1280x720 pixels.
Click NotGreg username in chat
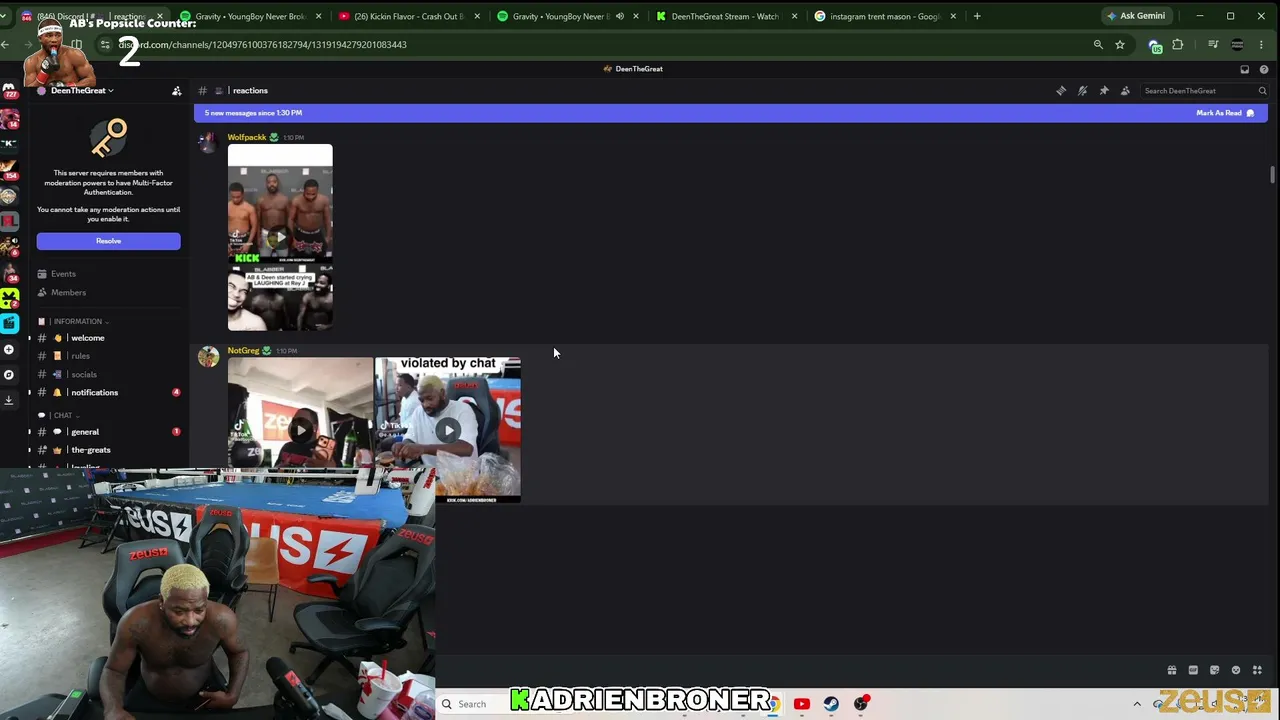click(243, 351)
